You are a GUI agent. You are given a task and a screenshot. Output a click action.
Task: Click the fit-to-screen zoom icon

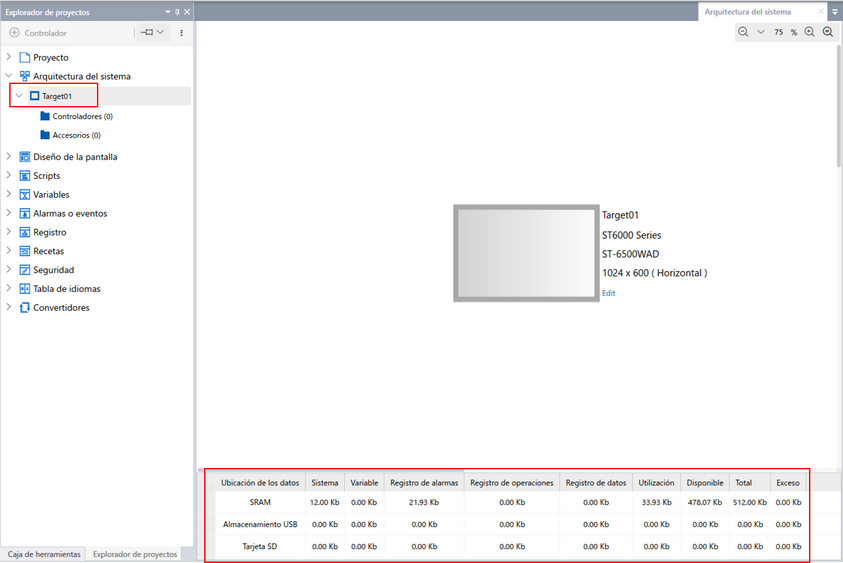coord(828,32)
